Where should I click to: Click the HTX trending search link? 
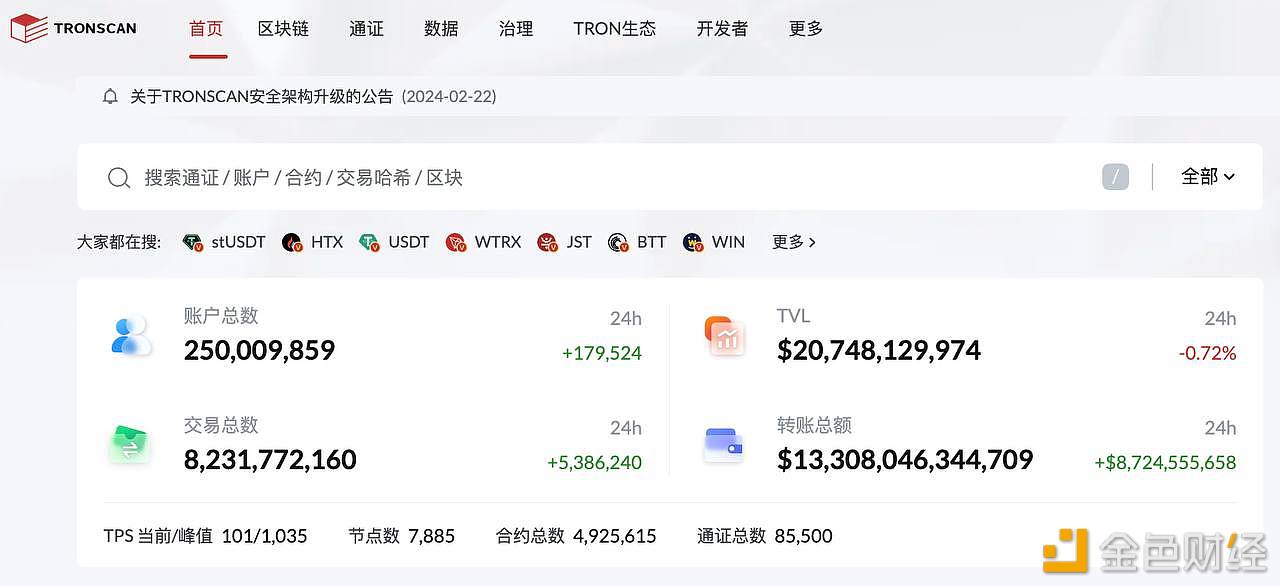click(x=327, y=242)
